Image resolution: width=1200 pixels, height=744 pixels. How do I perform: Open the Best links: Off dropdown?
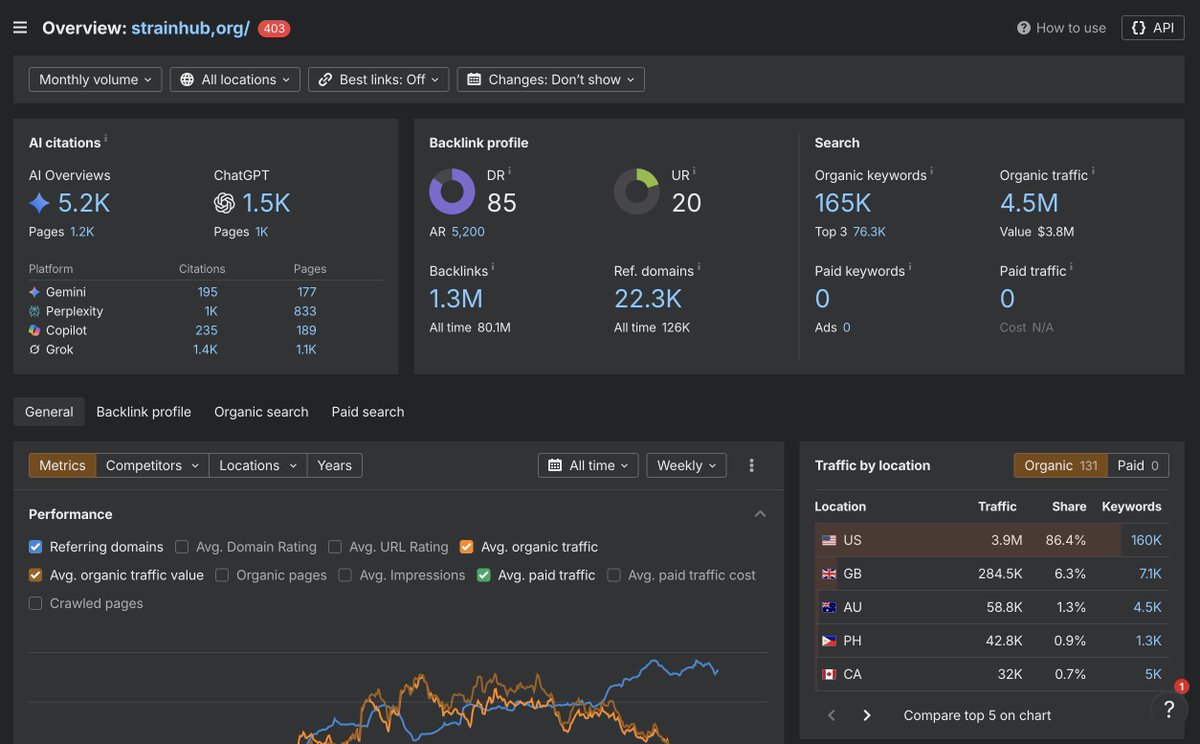tap(378, 79)
